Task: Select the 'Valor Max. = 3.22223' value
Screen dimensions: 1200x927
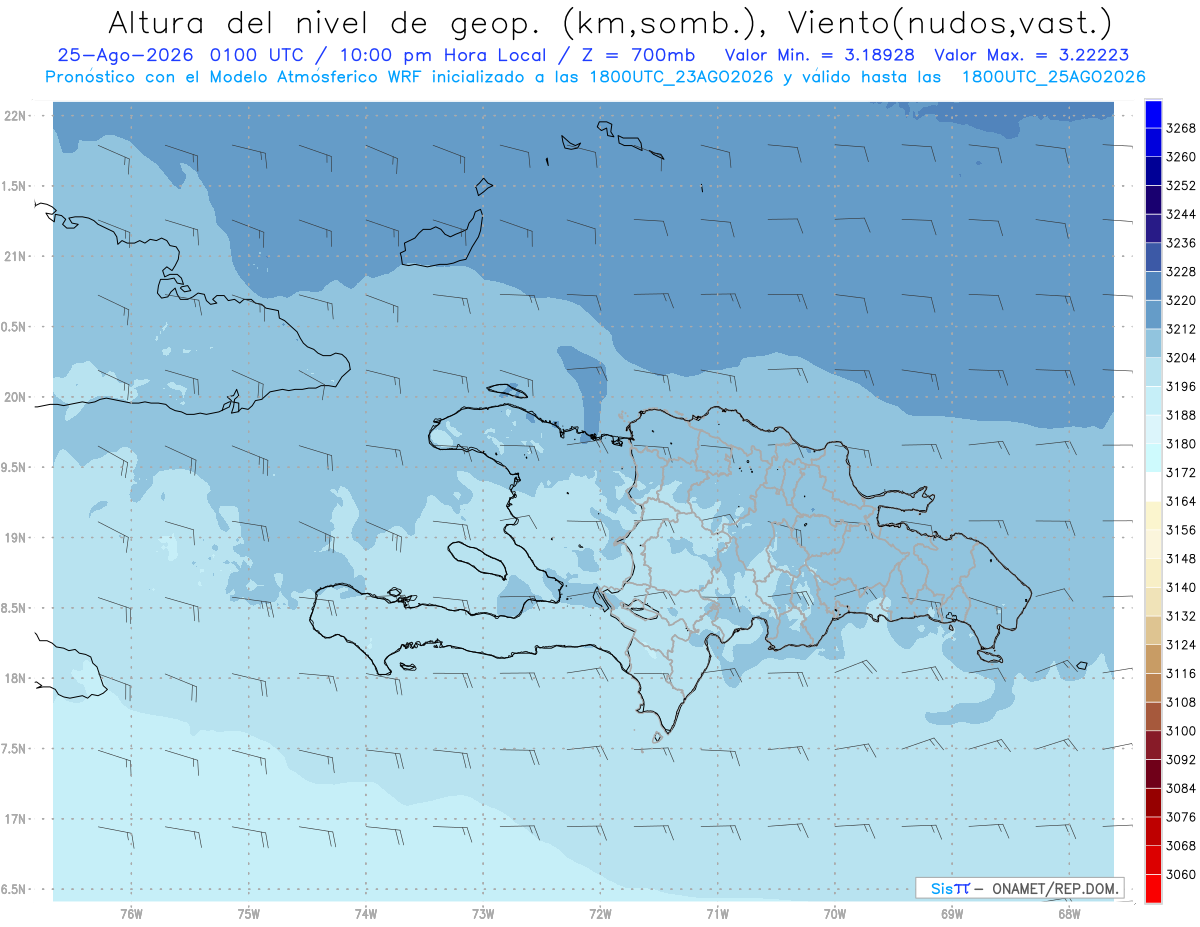Action: click(1031, 55)
